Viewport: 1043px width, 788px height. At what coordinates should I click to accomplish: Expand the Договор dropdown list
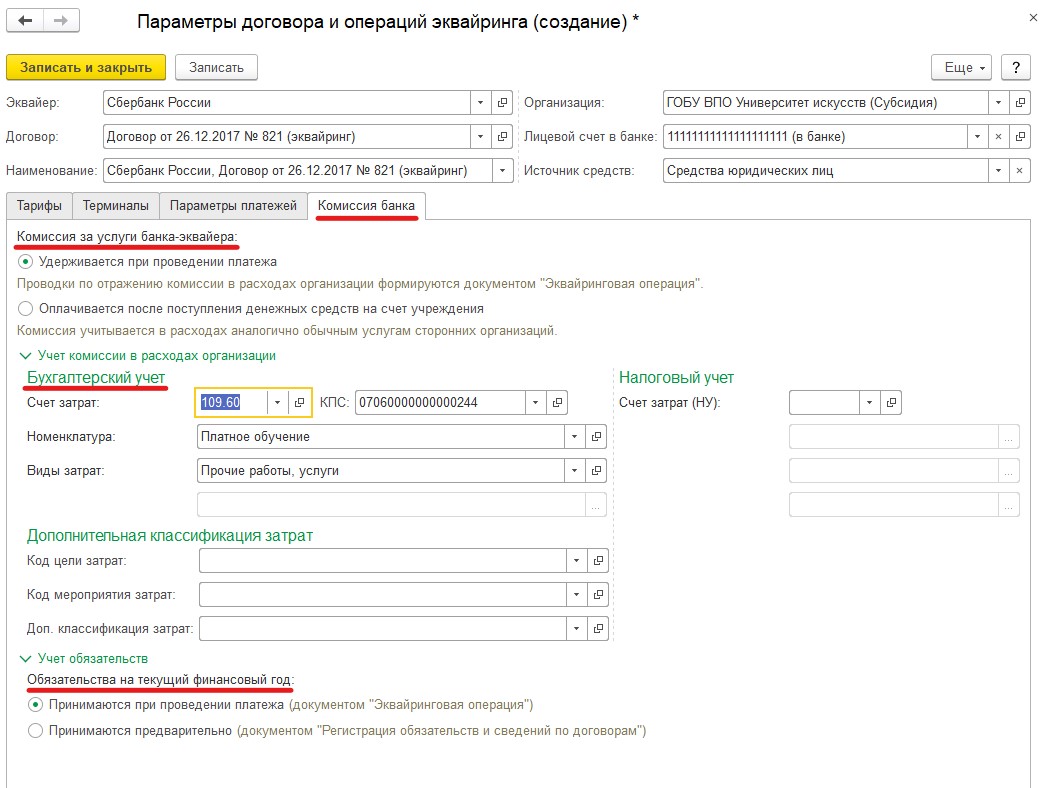coord(480,136)
